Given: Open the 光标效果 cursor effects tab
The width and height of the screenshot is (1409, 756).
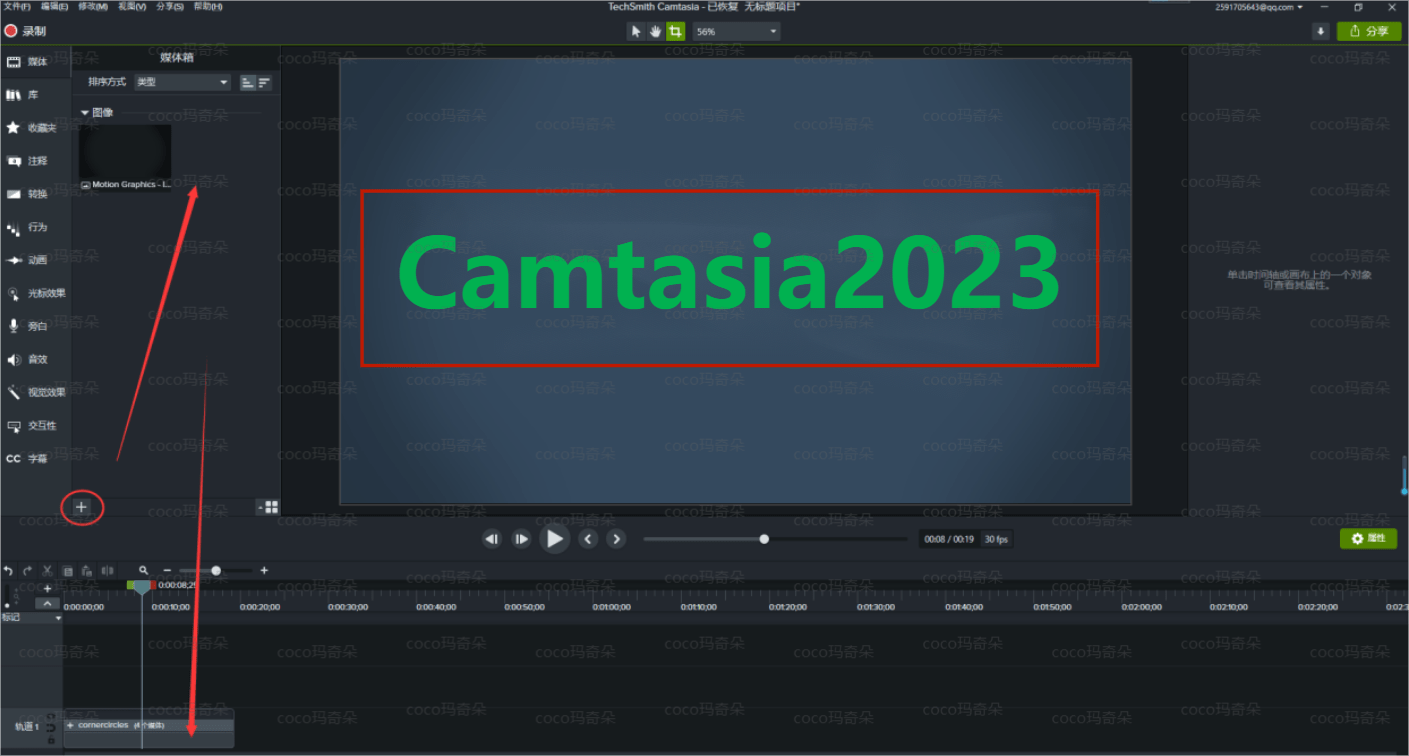Looking at the screenshot, I should (x=36, y=293).
